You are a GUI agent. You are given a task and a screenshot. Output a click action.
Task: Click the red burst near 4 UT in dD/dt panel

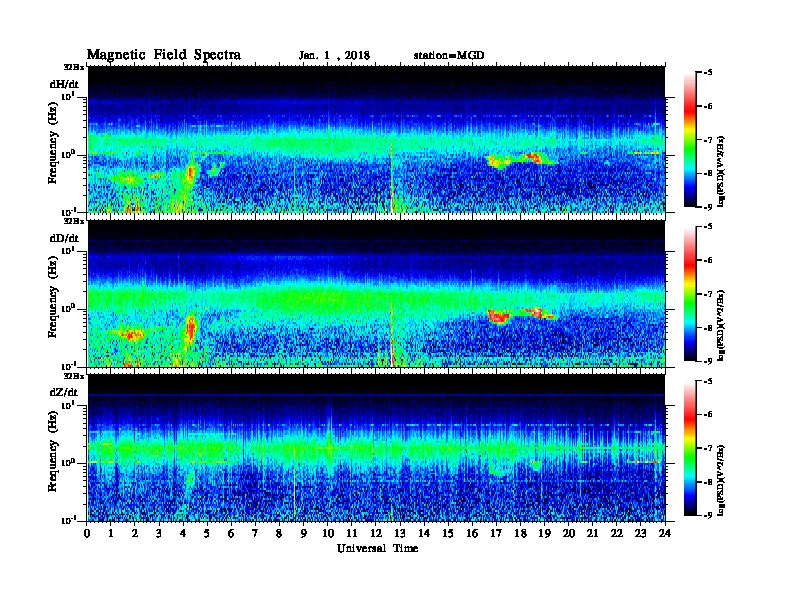pyautogui.click(x=190, y=328)
